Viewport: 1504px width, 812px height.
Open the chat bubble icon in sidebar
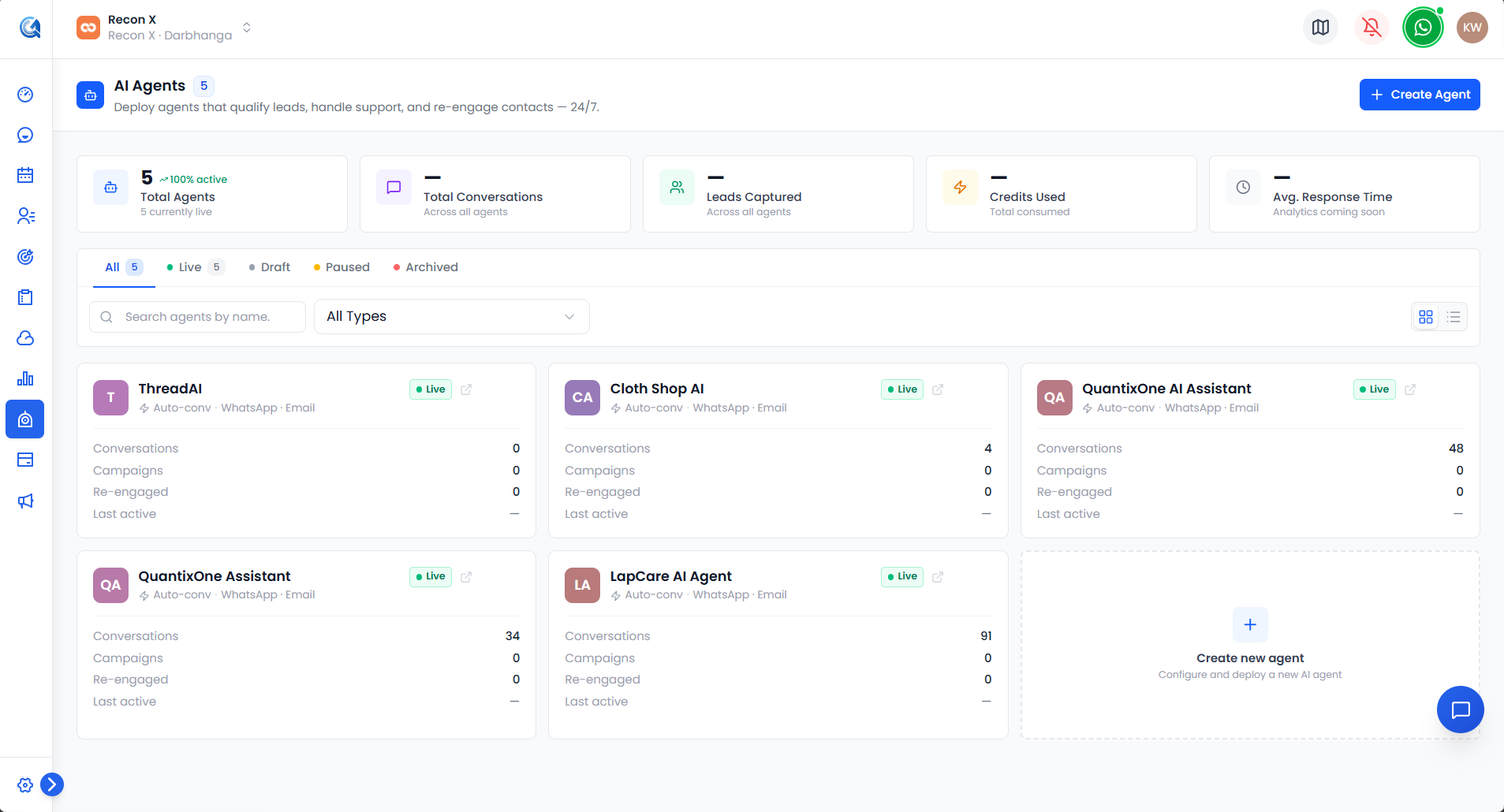click(x=25, y=135)
